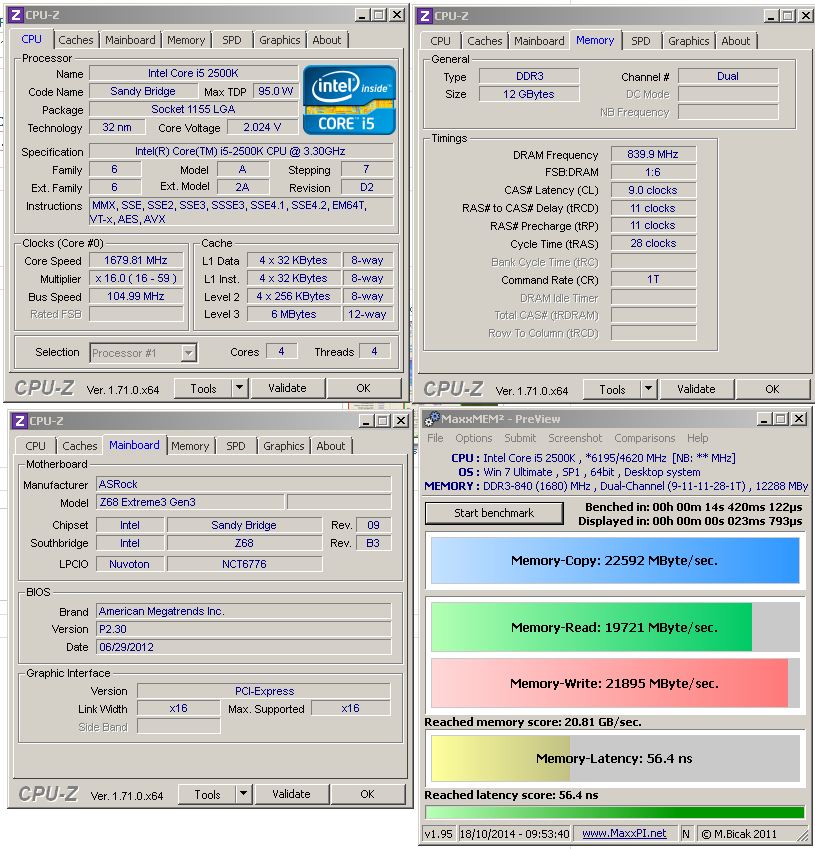The height and width of the screenshot is (849, 815).
Task: Click the MaxxMEM² gear icon in its title bar
Action: 432,419
